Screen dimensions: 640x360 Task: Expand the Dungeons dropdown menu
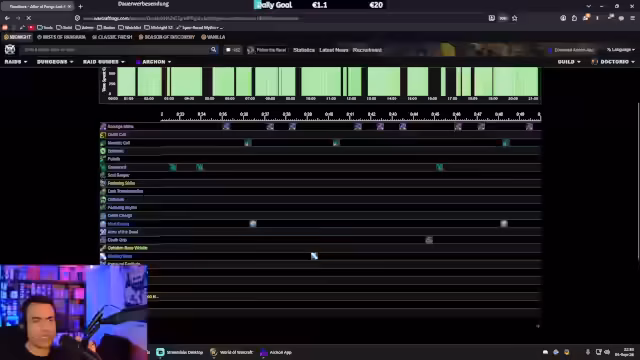point(55,62)
